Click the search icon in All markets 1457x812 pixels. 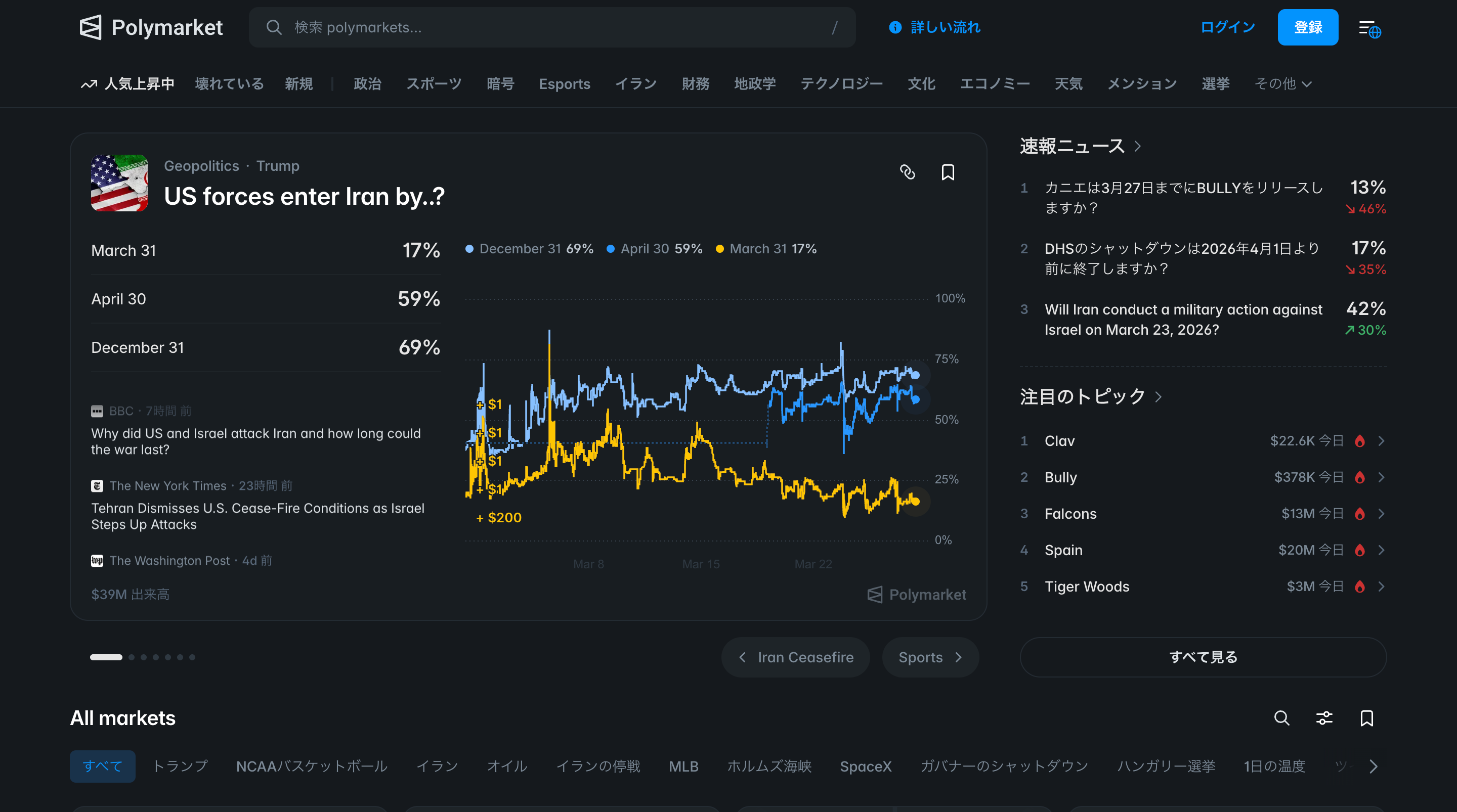(1281, 717)
